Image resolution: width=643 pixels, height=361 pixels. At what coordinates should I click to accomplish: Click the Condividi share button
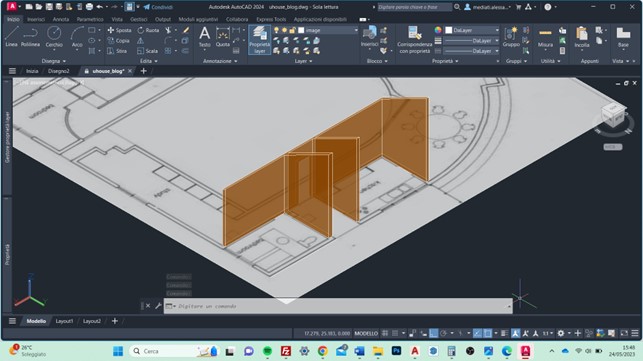pos(158,7)
